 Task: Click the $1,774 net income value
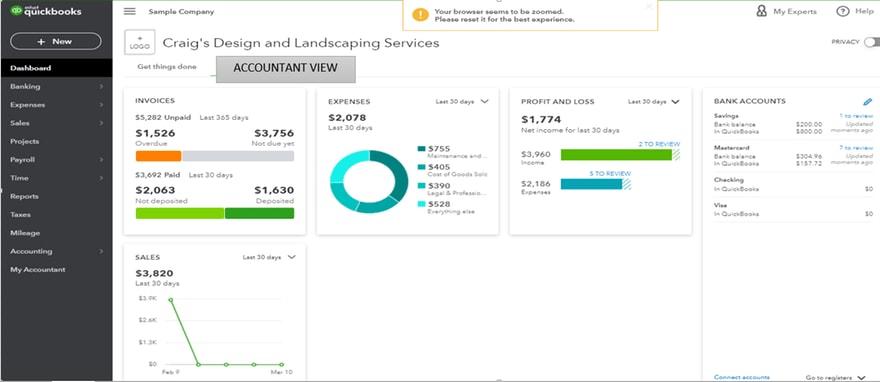click(x=541, y=119)
